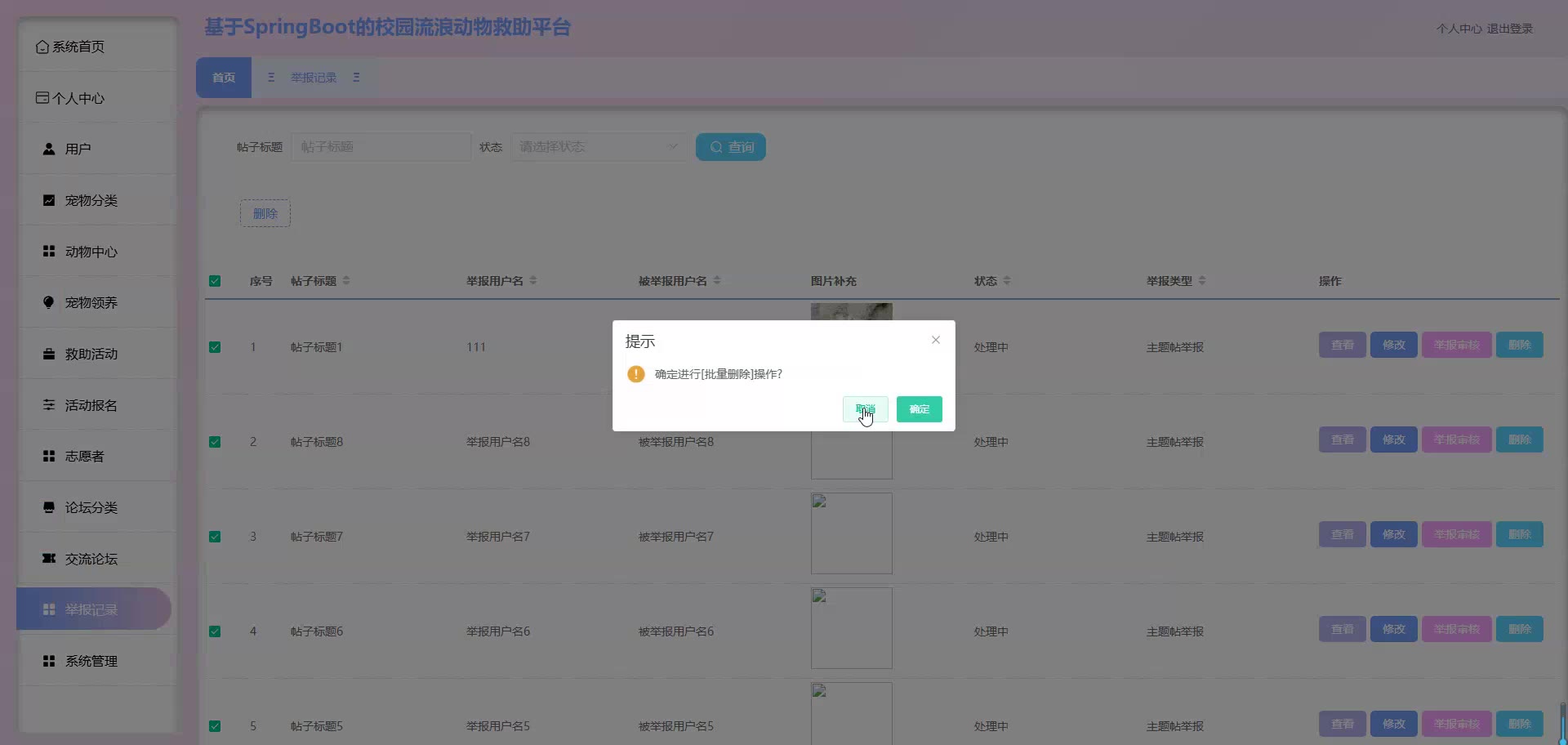Confirm batch delete with the 确定 button
The width and height of the screenshot is (1568, 745).
(x=919, y=409)
